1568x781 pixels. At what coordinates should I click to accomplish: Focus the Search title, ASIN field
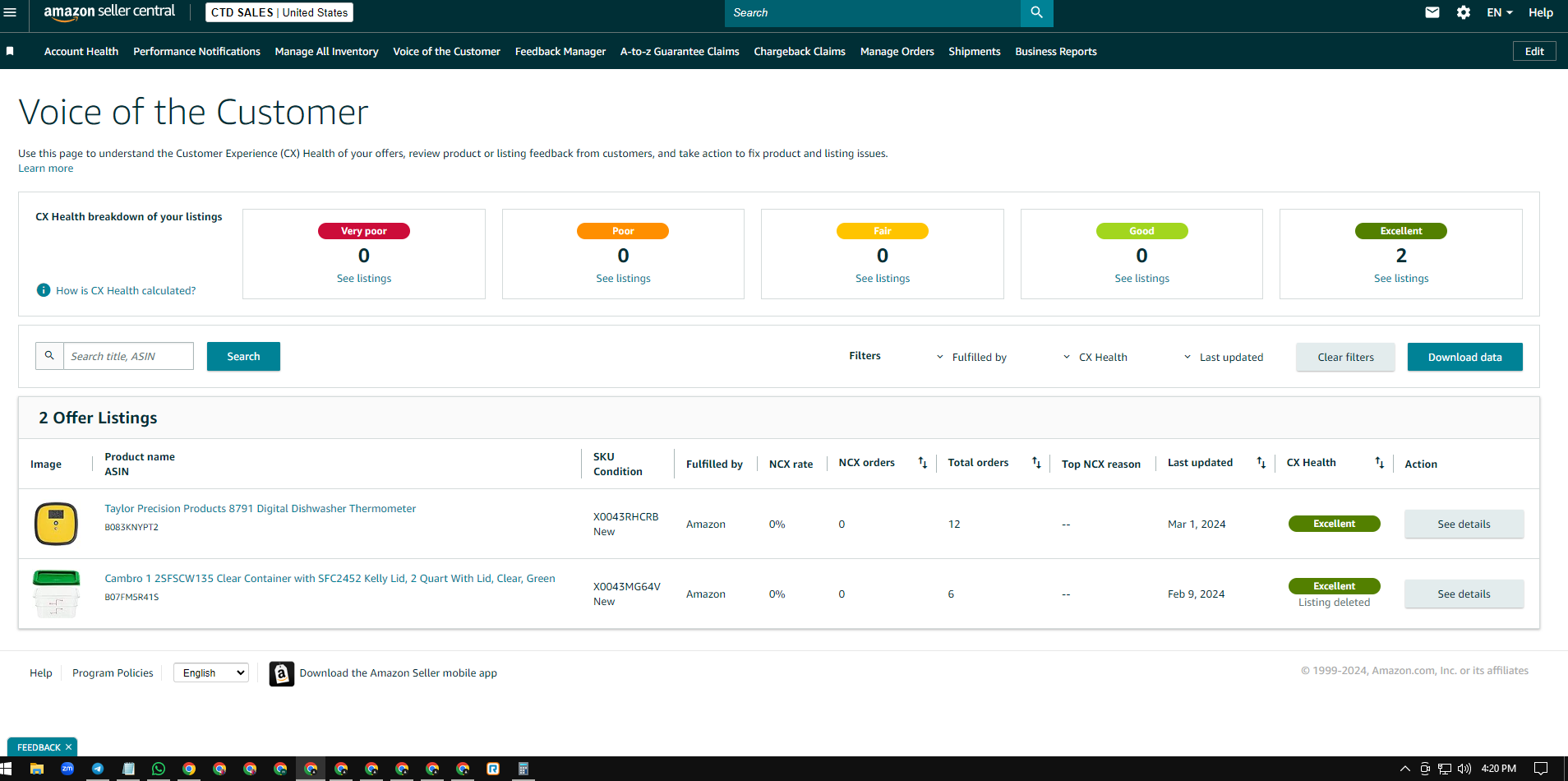[128, 356]
